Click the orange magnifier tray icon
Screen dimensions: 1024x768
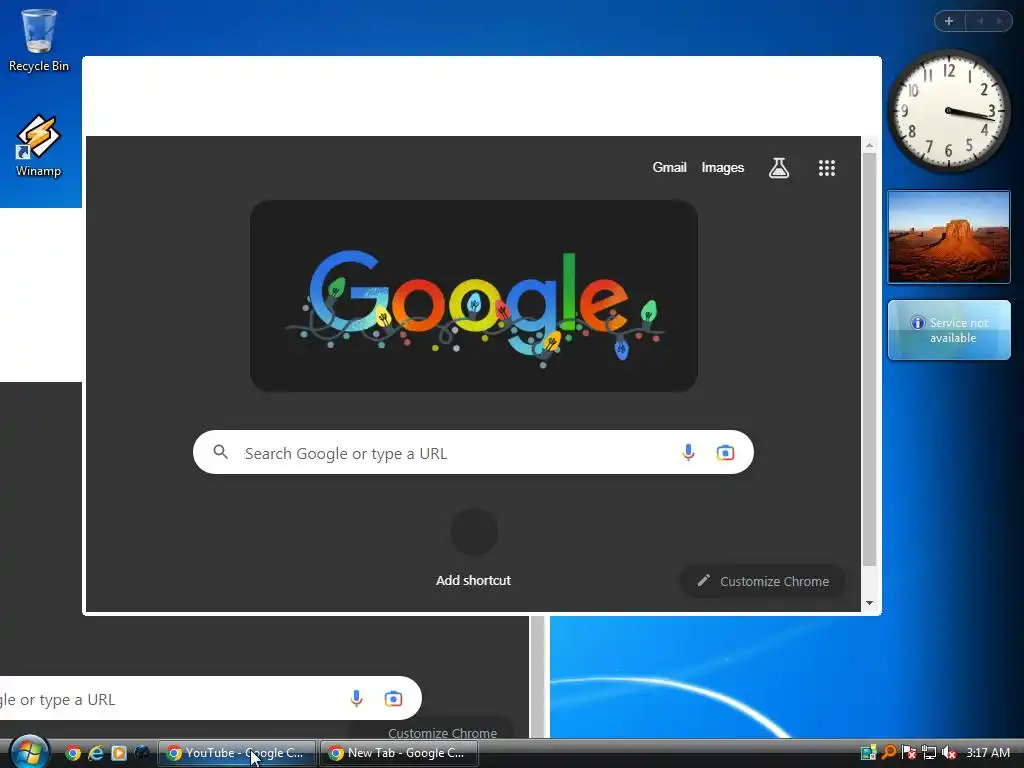(x=889, y=752)
